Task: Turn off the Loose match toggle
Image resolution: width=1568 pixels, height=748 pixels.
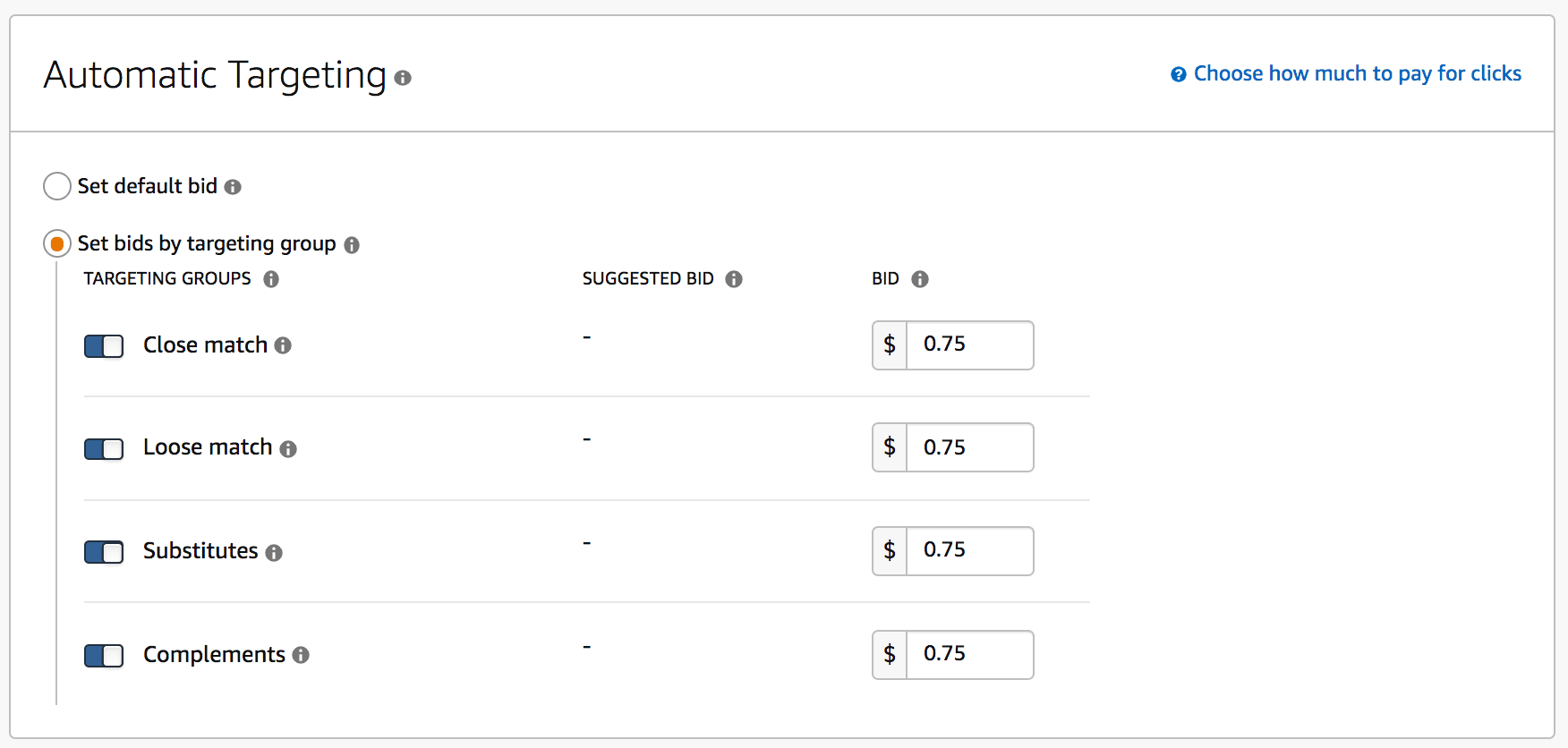Action: point(103,448)
